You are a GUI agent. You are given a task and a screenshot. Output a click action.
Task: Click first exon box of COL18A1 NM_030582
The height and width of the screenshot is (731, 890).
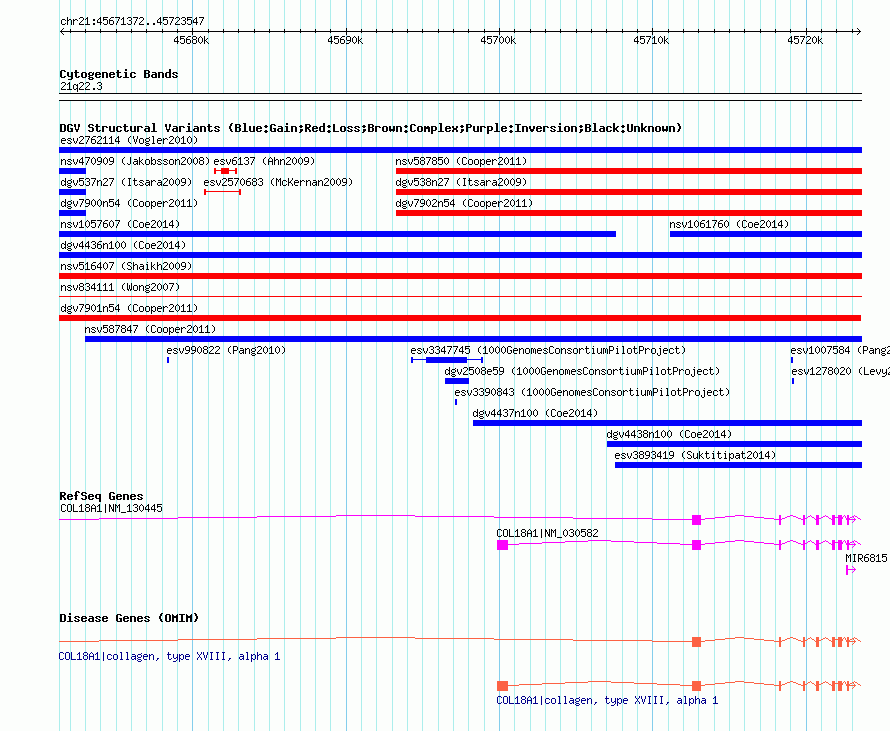click(502, 545)
